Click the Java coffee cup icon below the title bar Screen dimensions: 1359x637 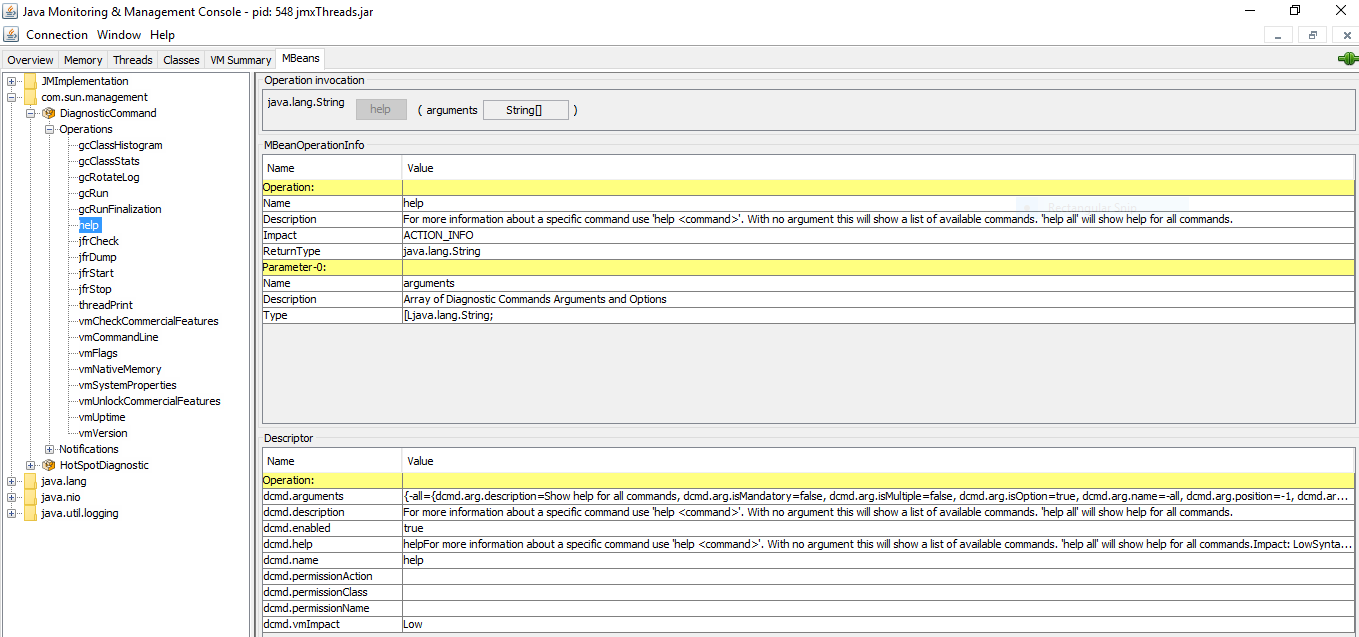pos(10,33)
